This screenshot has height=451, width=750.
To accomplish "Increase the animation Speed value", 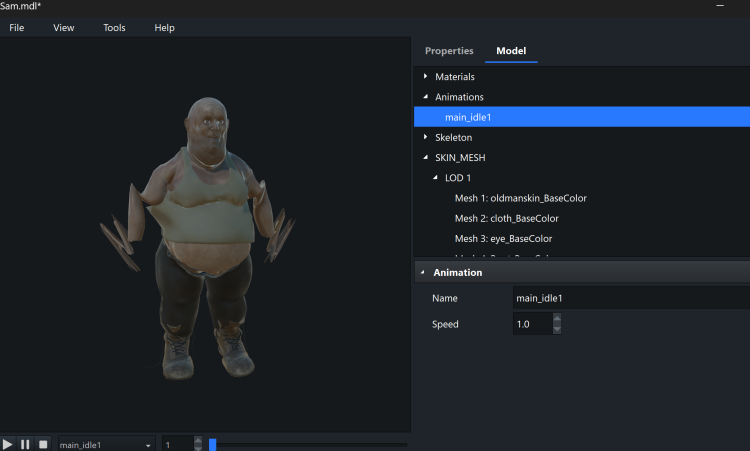I will (557, 319).
